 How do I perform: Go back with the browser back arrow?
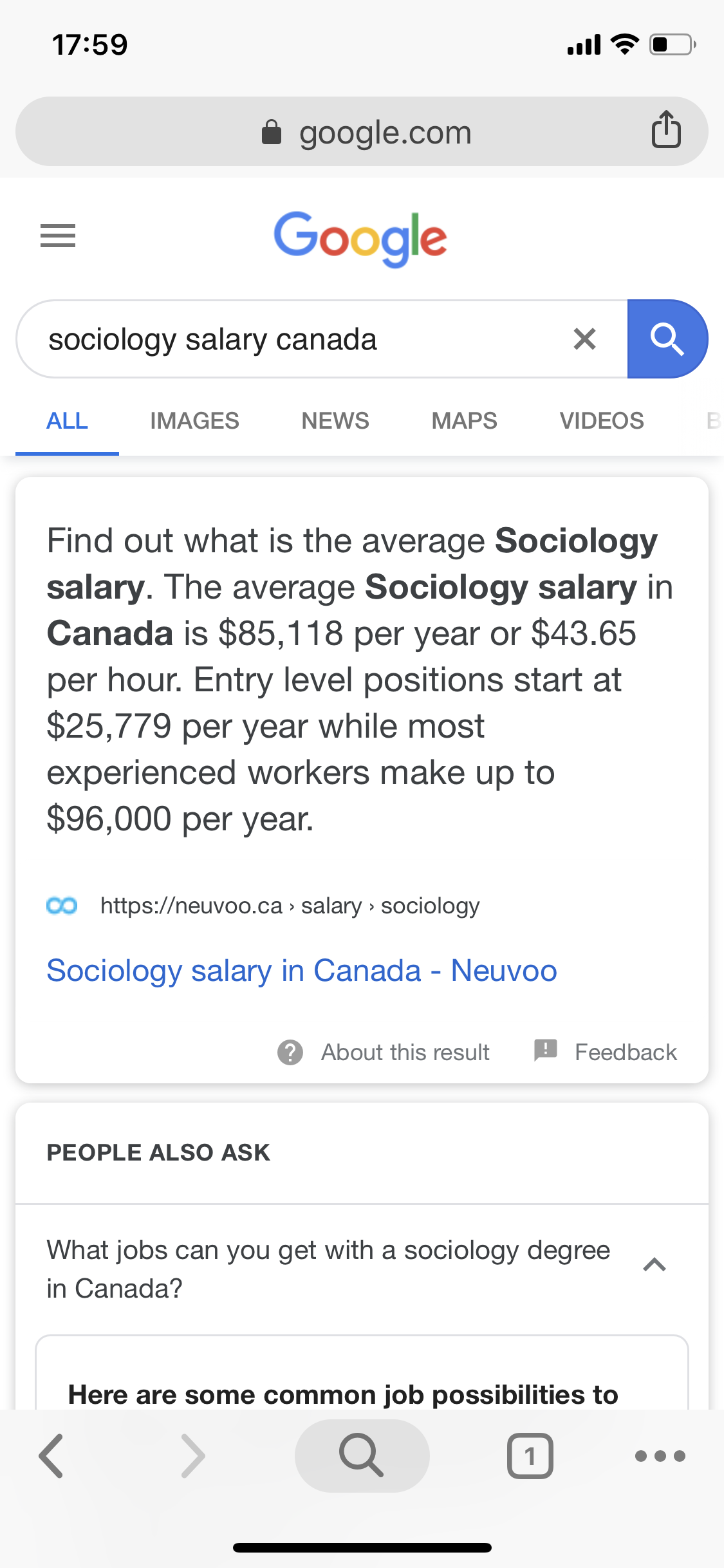51,1456
